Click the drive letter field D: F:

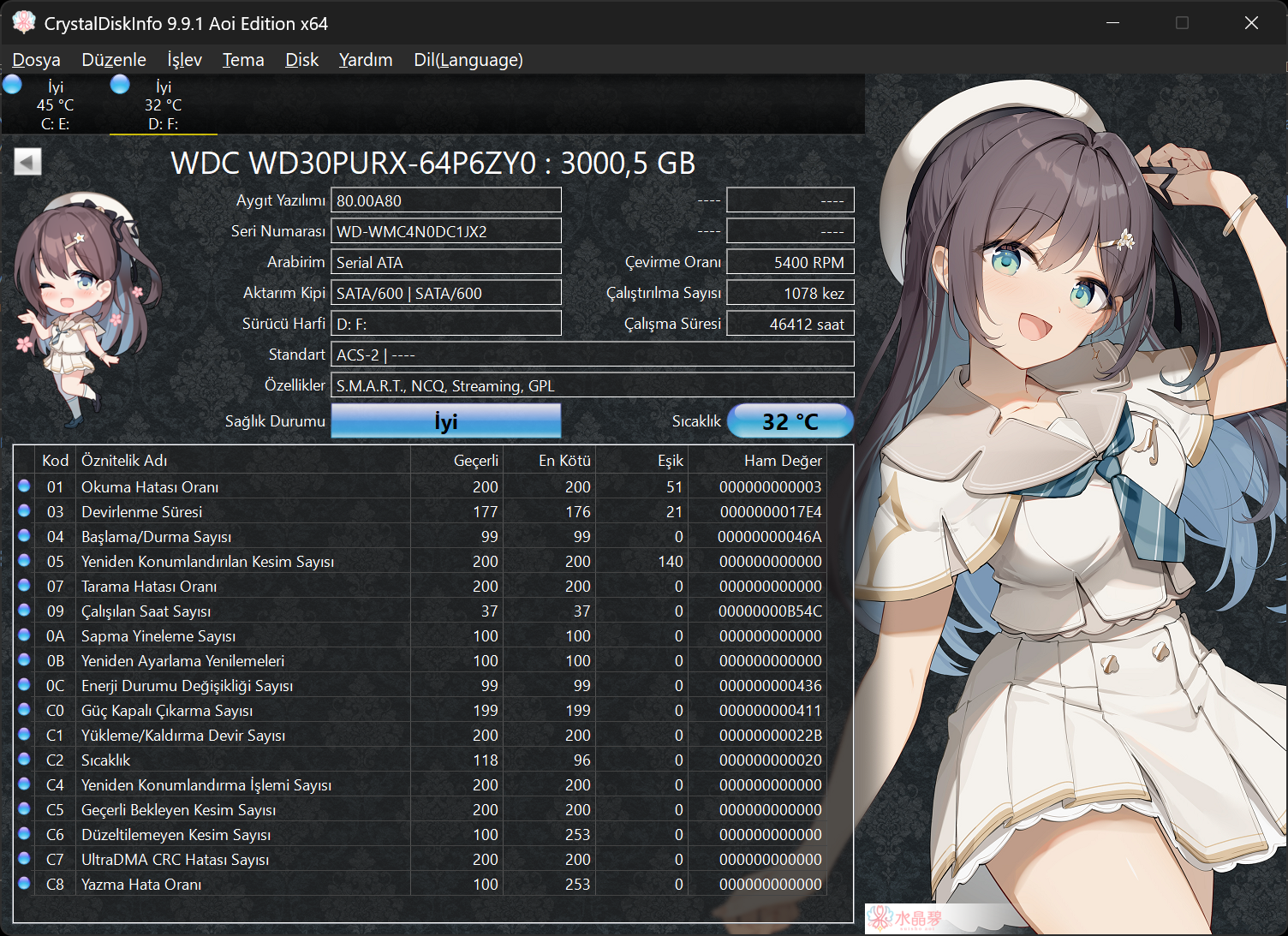pyautogui.click(x=446, y=324)
